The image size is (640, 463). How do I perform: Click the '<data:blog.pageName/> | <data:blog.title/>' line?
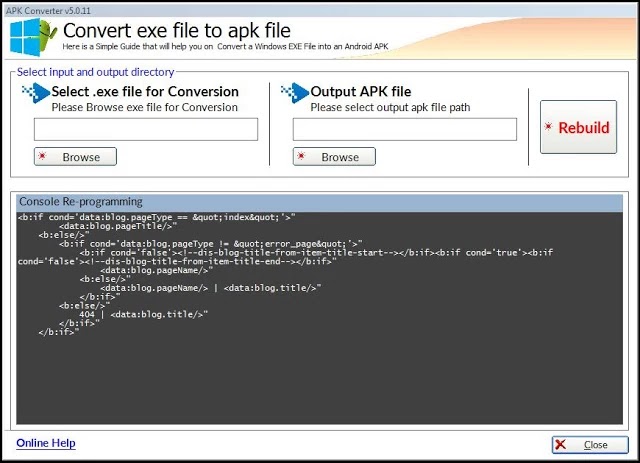(211, 288)
